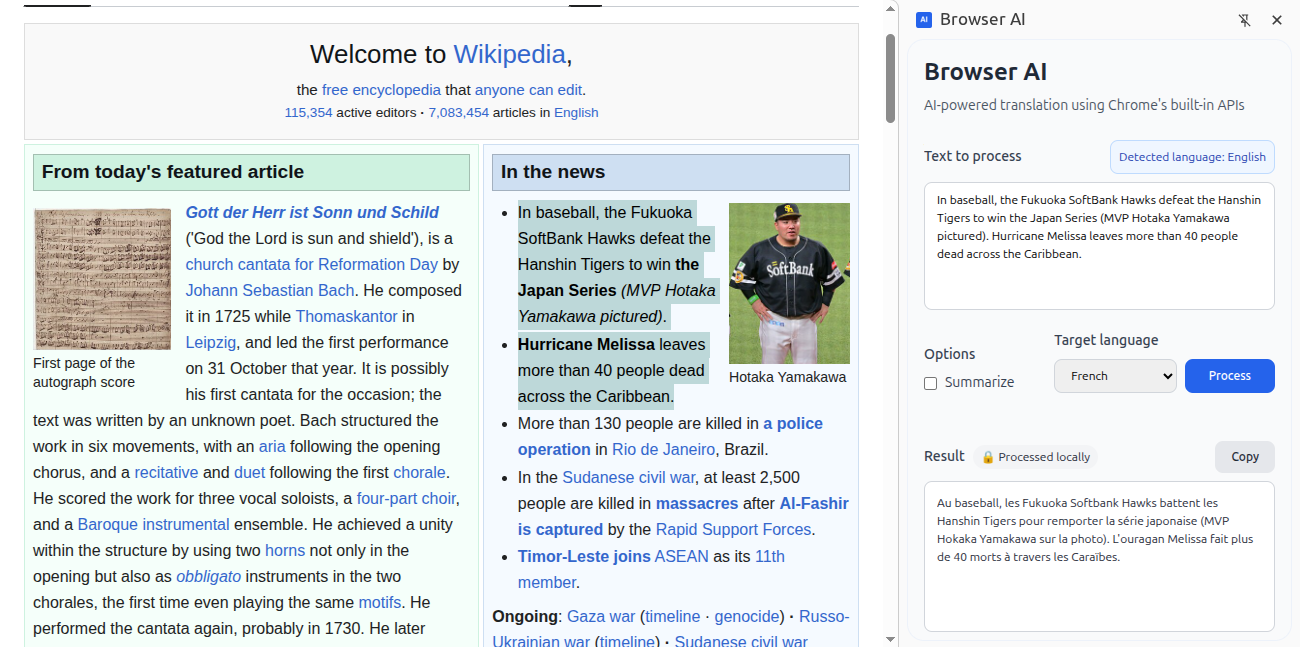The height and width of the screenshot is (647, 1300).
Task: Open the obbligato link
Action: (209, 576)
